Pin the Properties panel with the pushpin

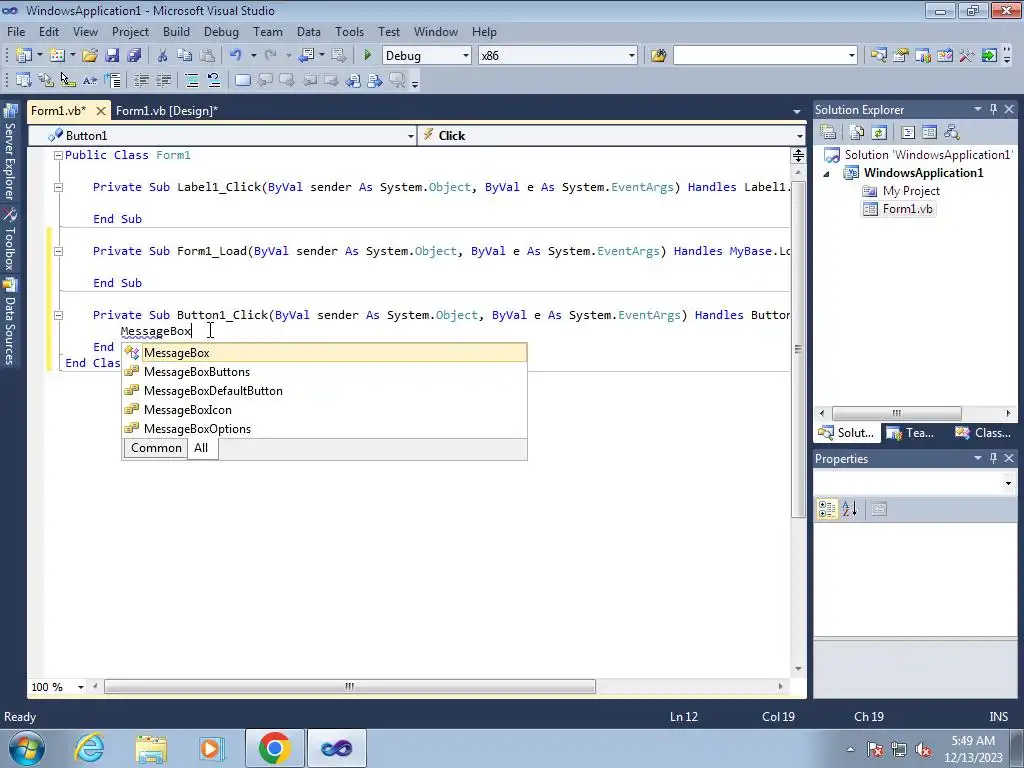(x=993, y=458)
